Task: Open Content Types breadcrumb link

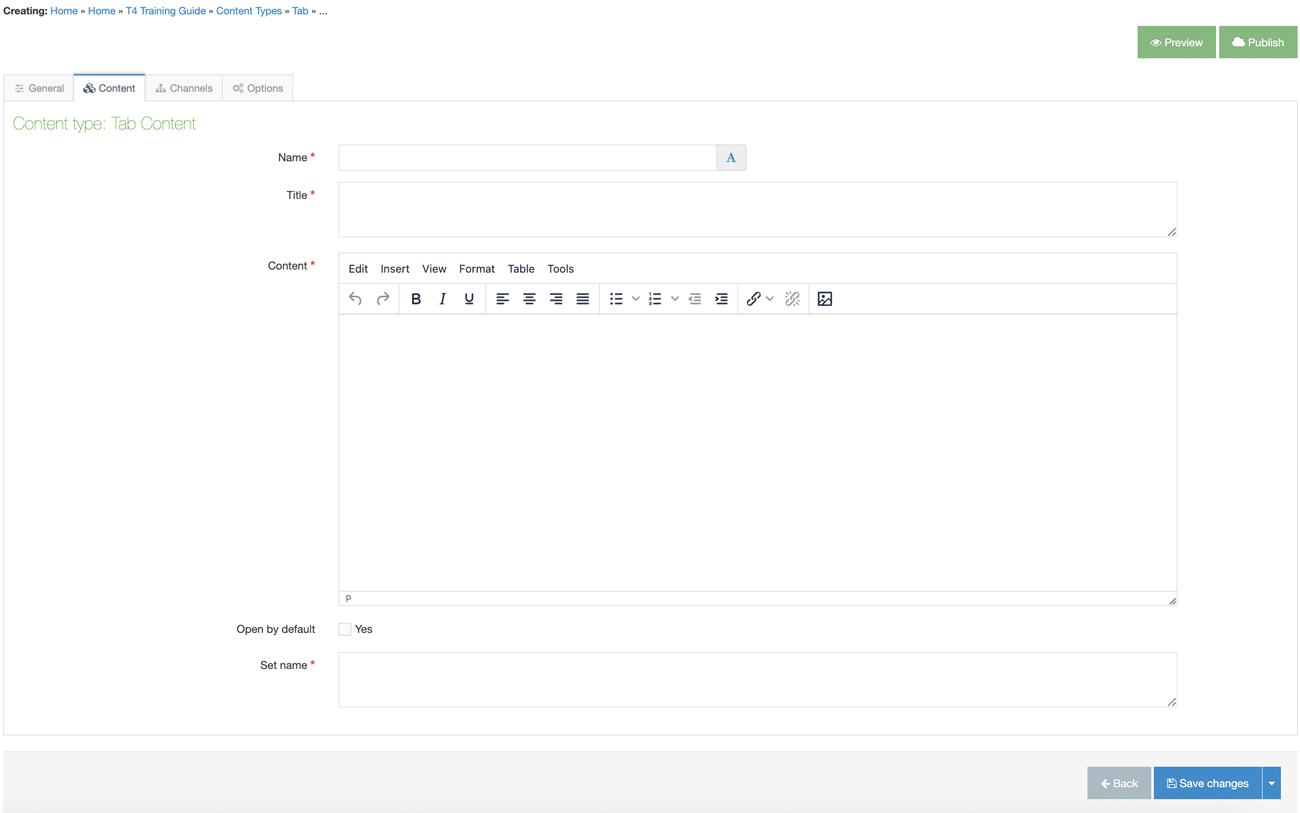Action: click(249, 11)
